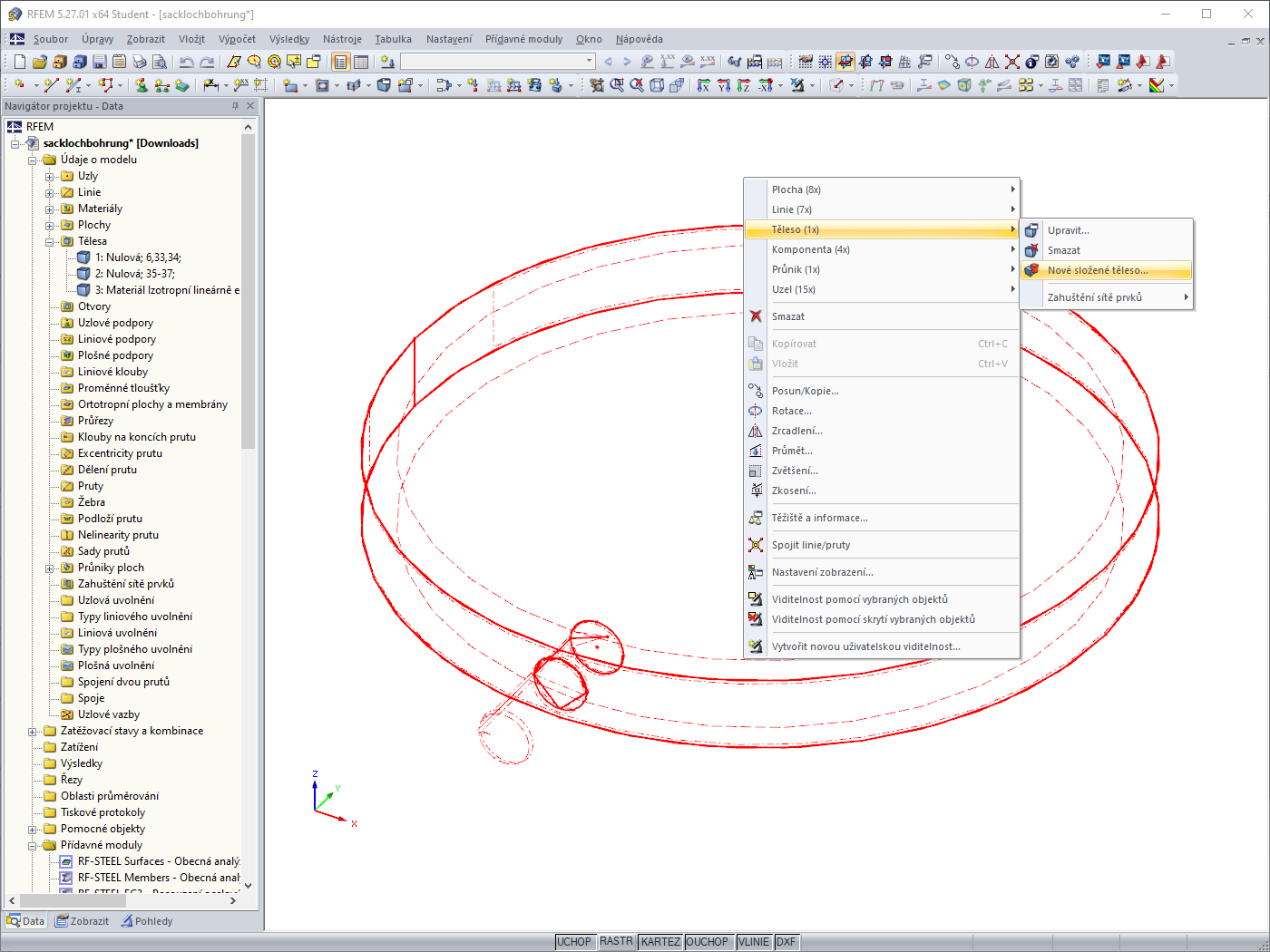Expand 'Komponenta (4x)' submenu

pos(882,249)
